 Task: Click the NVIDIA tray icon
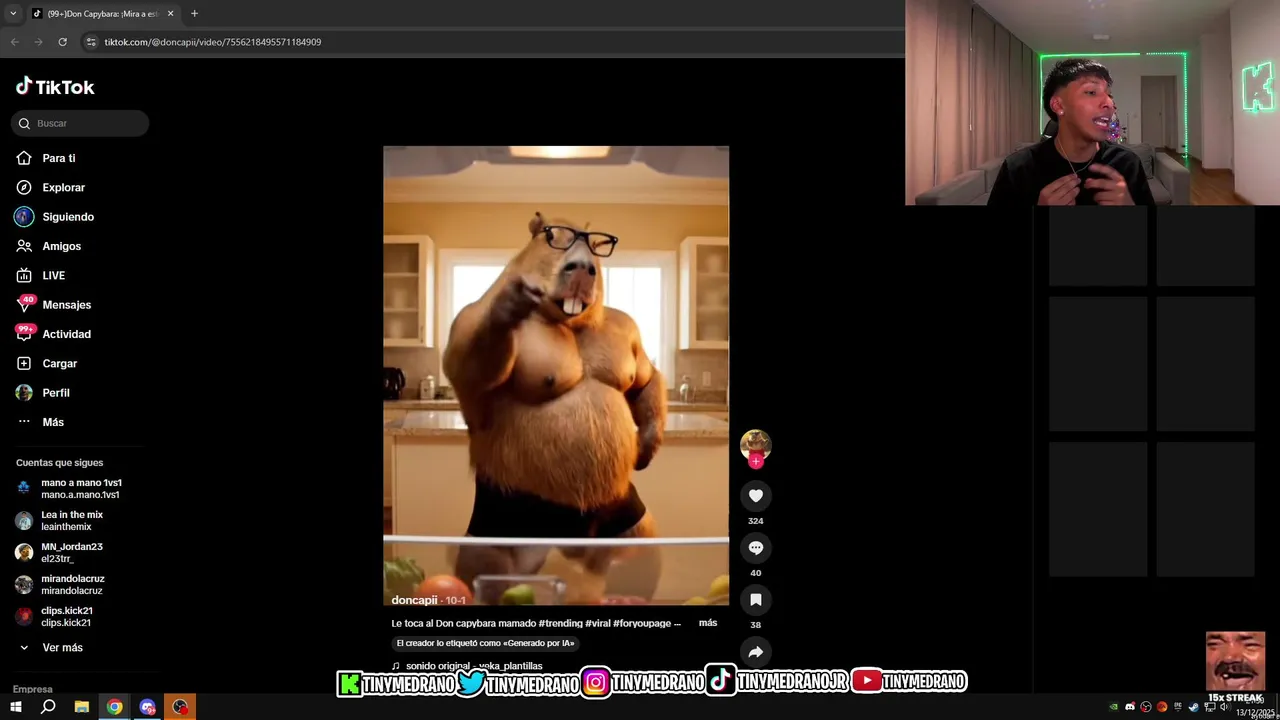click(1114, 707)
